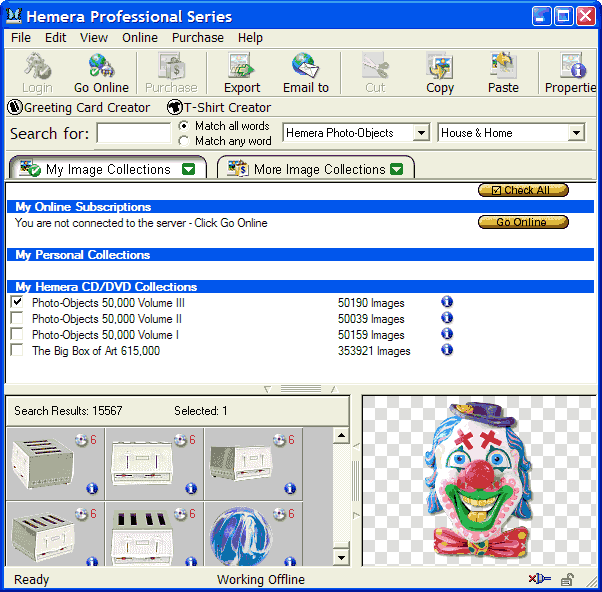This screenshot has width=602, height=592.
Task: Click info icon on second toaster thumbnail
Action: click(191, 488)
